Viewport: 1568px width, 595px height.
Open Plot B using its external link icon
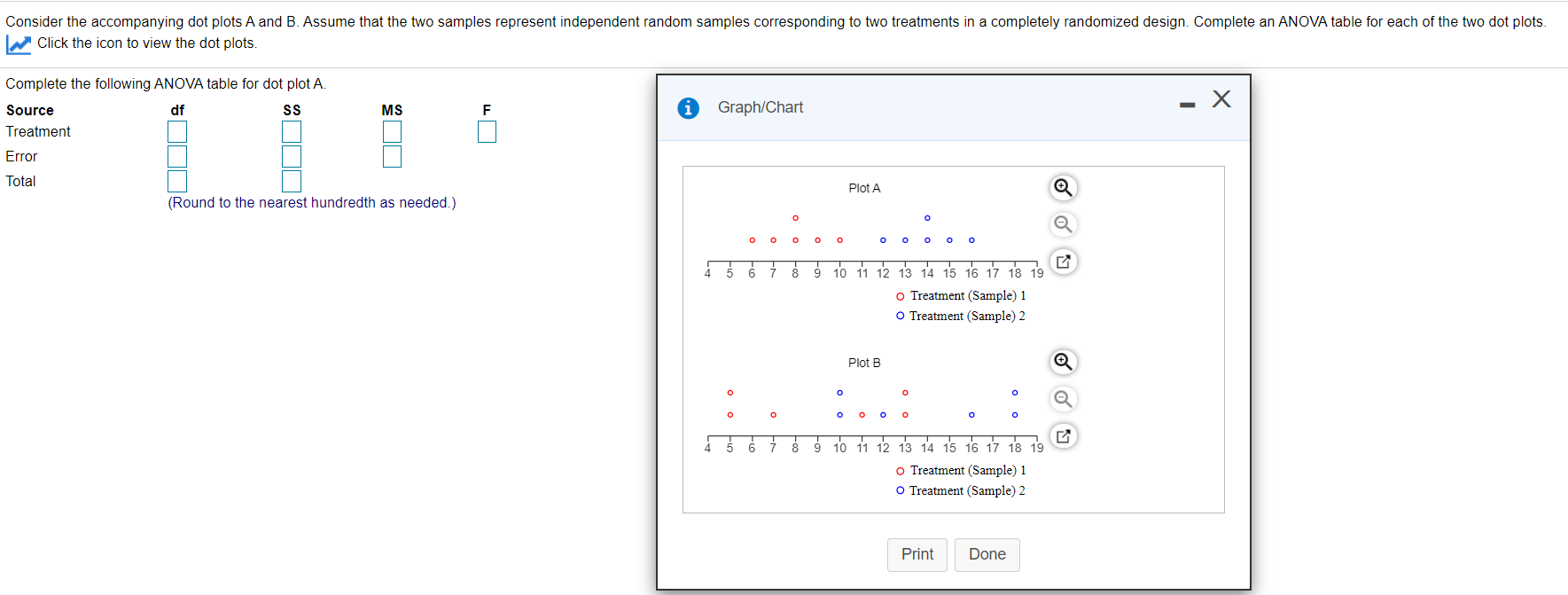(1064, 435)
